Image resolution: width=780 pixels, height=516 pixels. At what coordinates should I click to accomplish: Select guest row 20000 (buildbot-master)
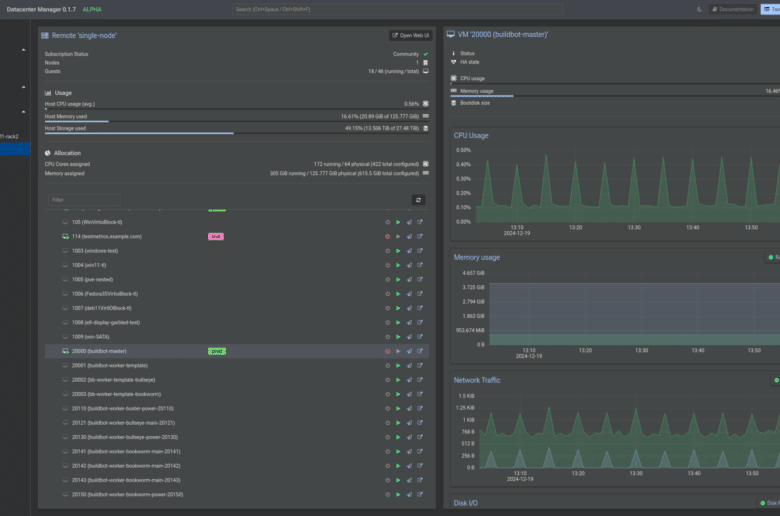coord(237,351)
